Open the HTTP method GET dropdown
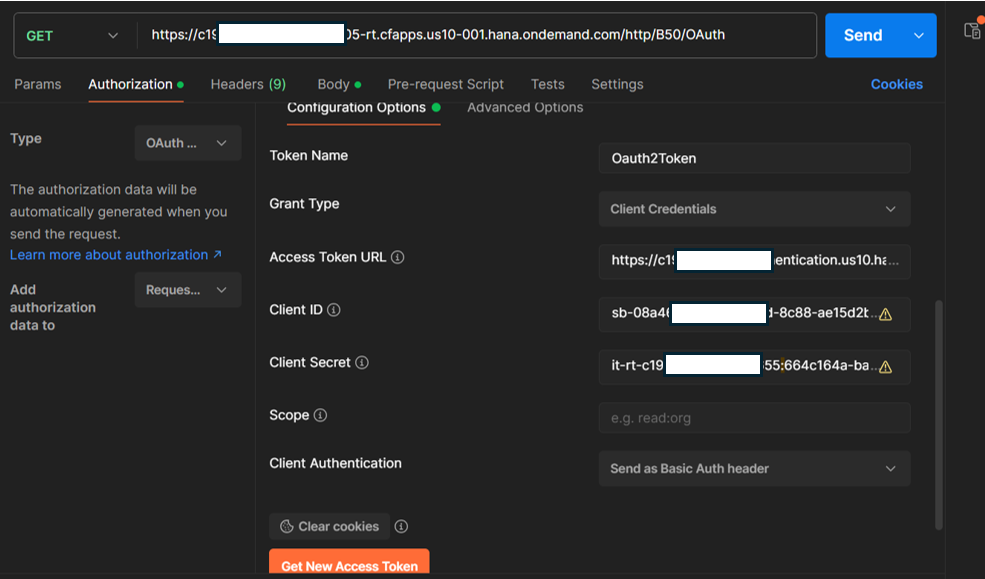This screenshot has height=579, width=985. click(x=72, y=36)
